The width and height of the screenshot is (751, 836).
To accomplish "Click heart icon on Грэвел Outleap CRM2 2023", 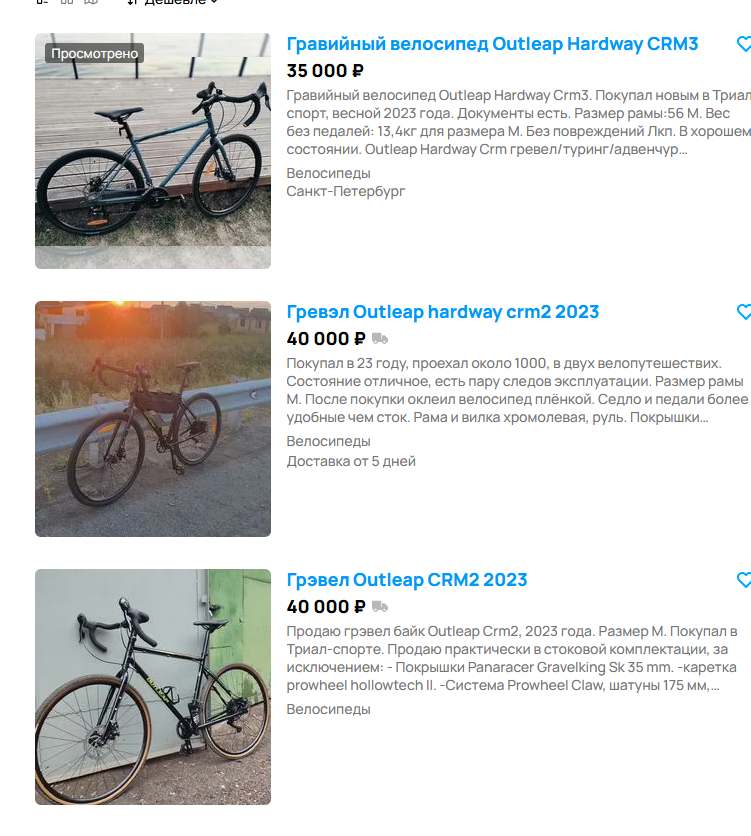I will point(744,580).
